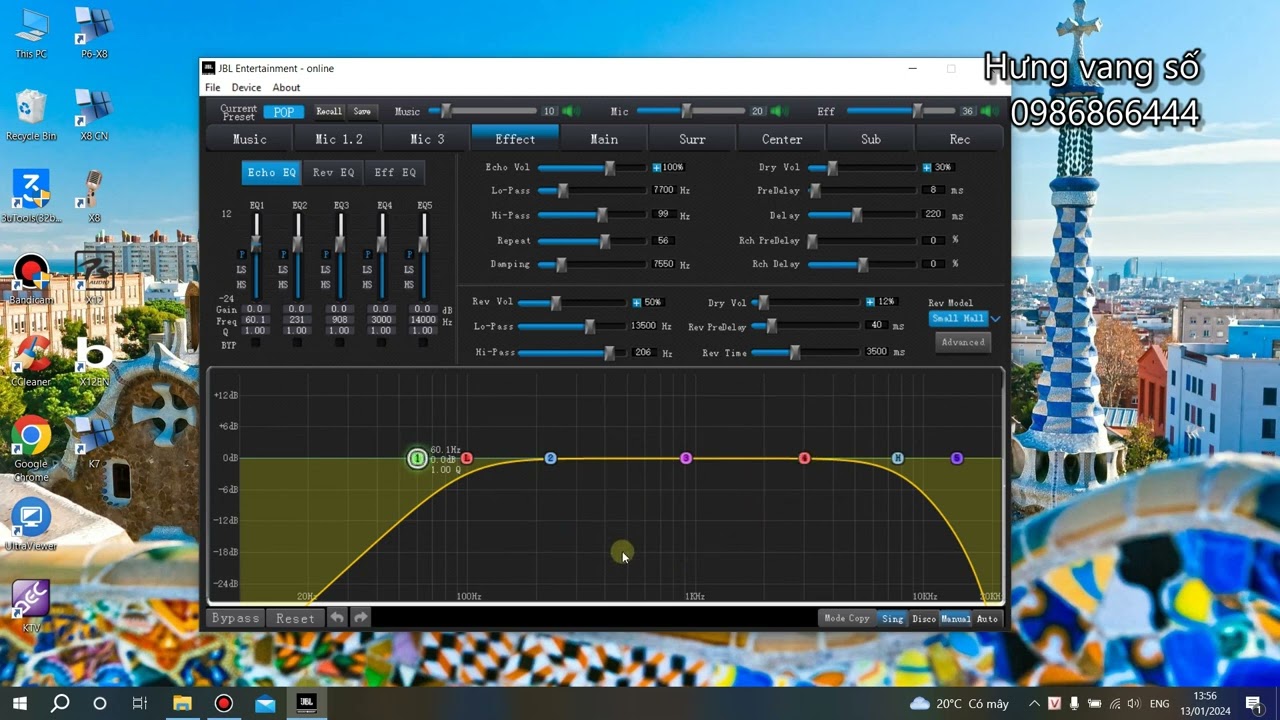Open the KTV desktop shortcut
This screenshot has width=1280, height=720.
click(31, 606)
